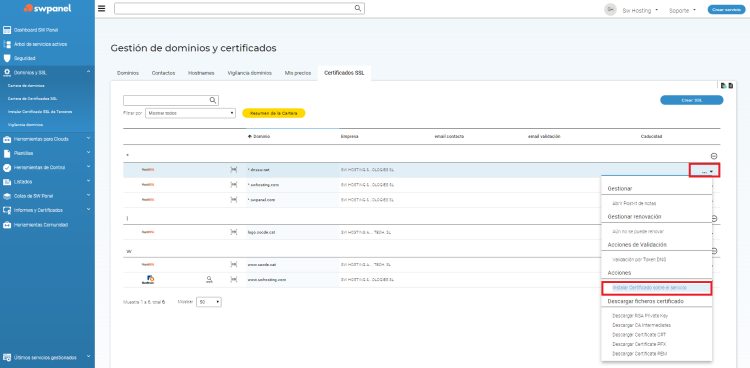Screen dimensions: 750x368
Task: Select the Certificados SSL tab
Action: click(x=344, y=73)
